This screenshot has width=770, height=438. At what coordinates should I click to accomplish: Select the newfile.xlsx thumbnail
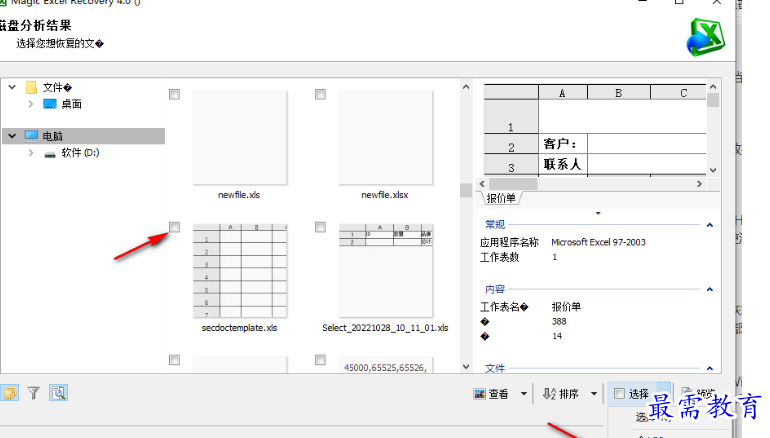coord(385,137)
